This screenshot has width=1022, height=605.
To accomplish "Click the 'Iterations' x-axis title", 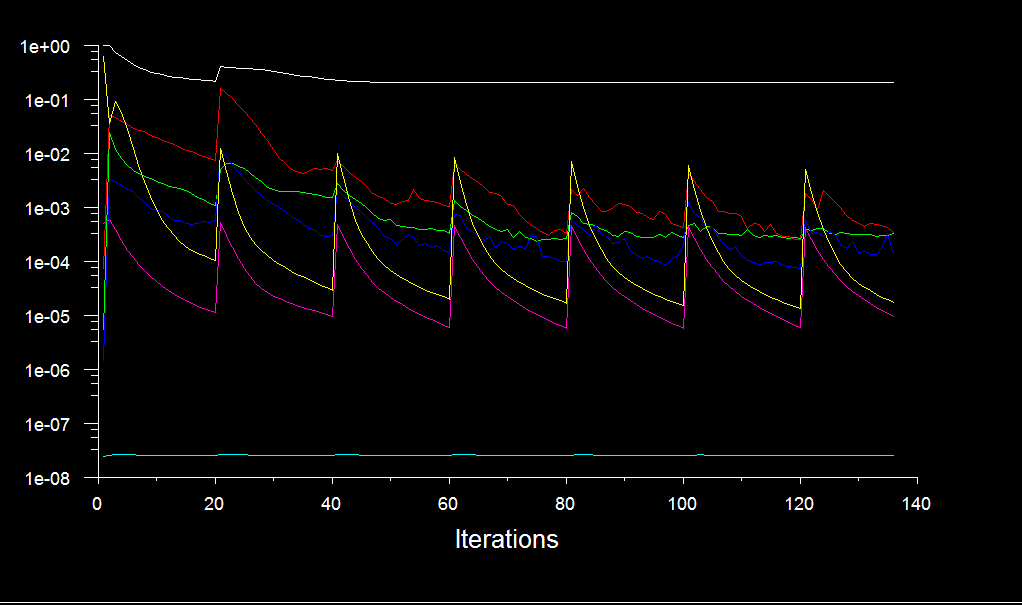I will coord(506,539).
